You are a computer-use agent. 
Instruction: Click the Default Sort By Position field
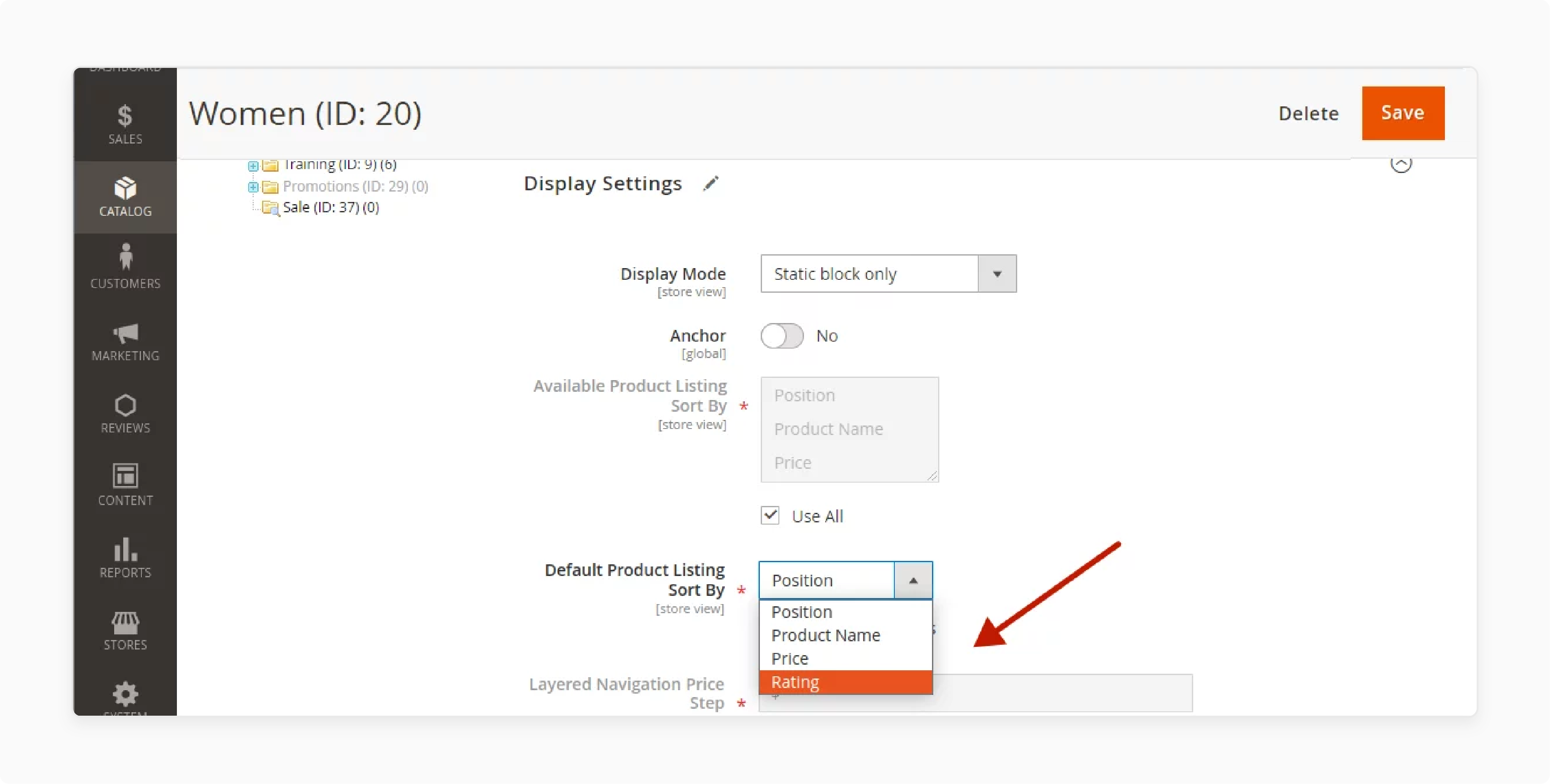[x=826, y=580]
